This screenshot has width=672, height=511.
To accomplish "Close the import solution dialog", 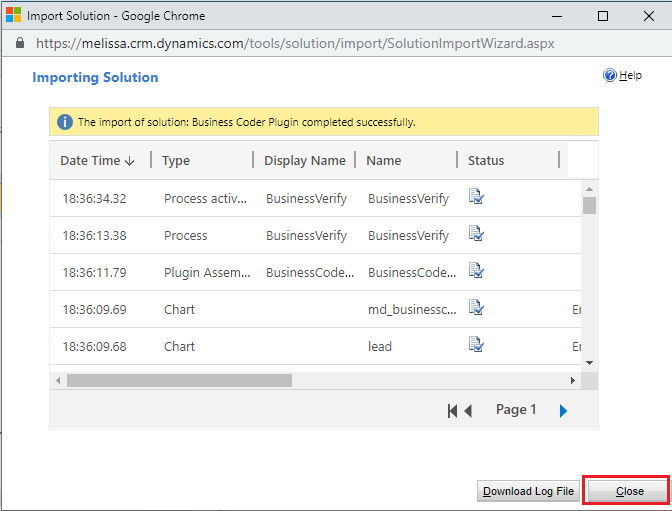I will click(628, 491).
